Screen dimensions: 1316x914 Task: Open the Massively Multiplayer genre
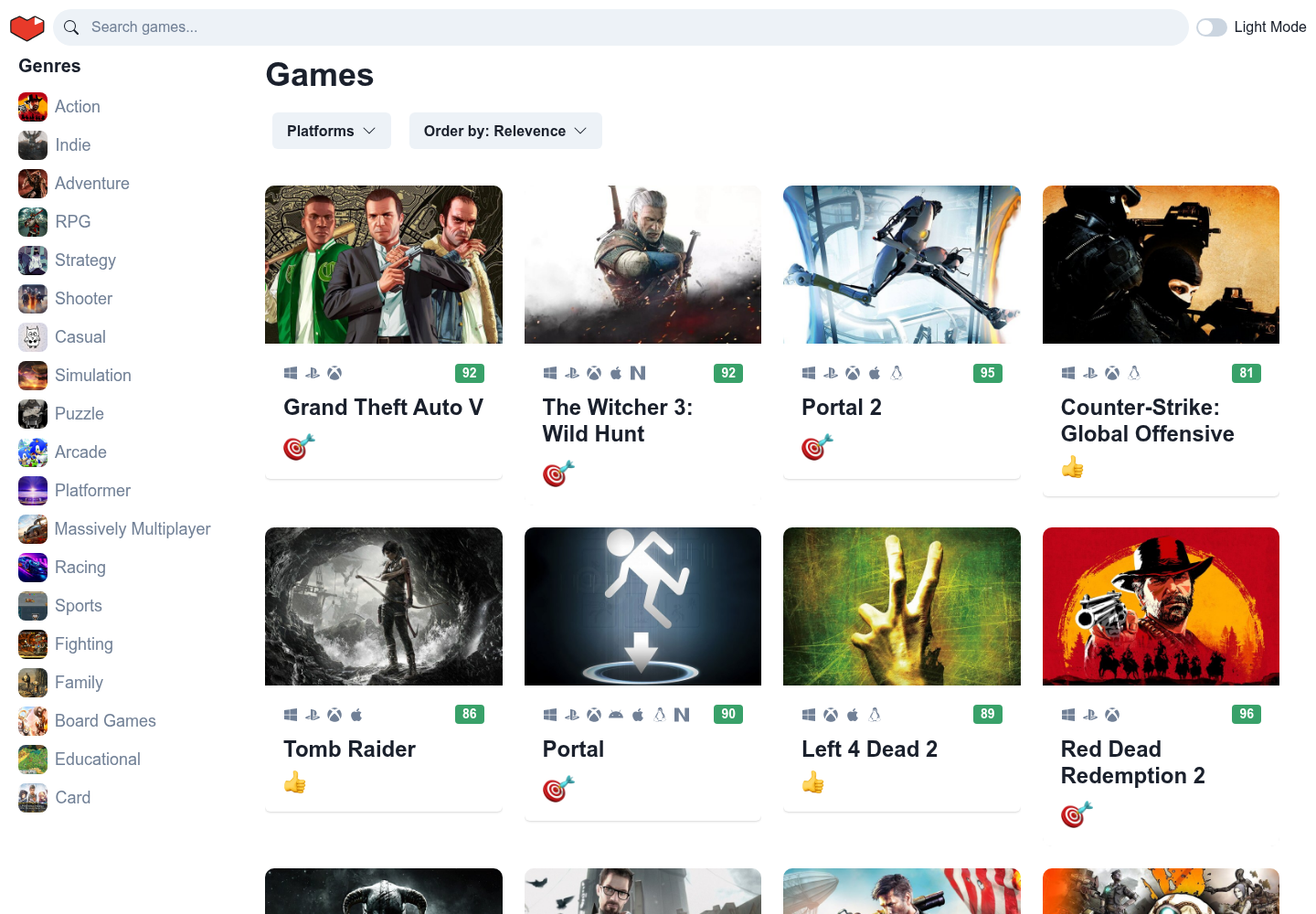(x=133, y=529)
